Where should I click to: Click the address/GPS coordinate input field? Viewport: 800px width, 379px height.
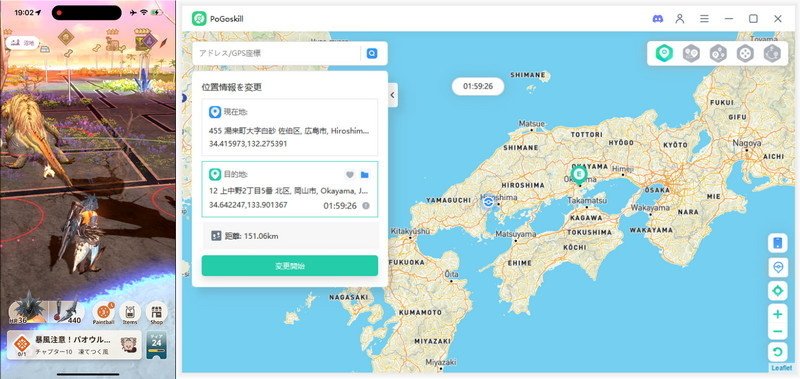[x=277, y=53]
